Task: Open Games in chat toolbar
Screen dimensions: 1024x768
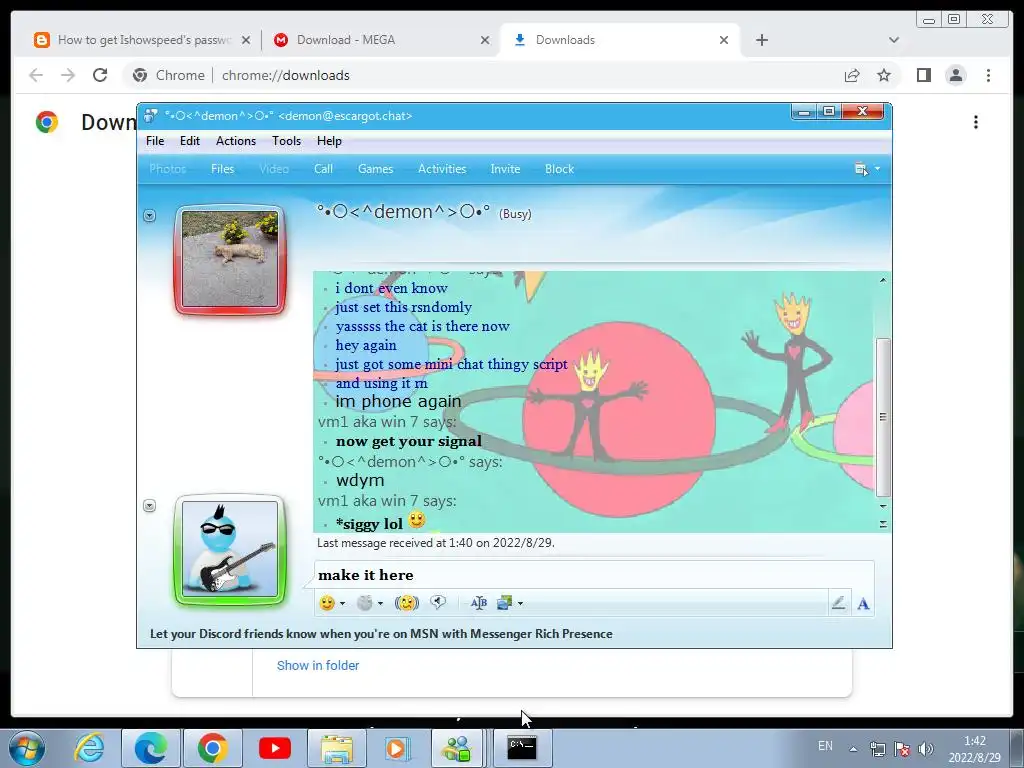Action: pyautogui.click(x=376, y=169)
